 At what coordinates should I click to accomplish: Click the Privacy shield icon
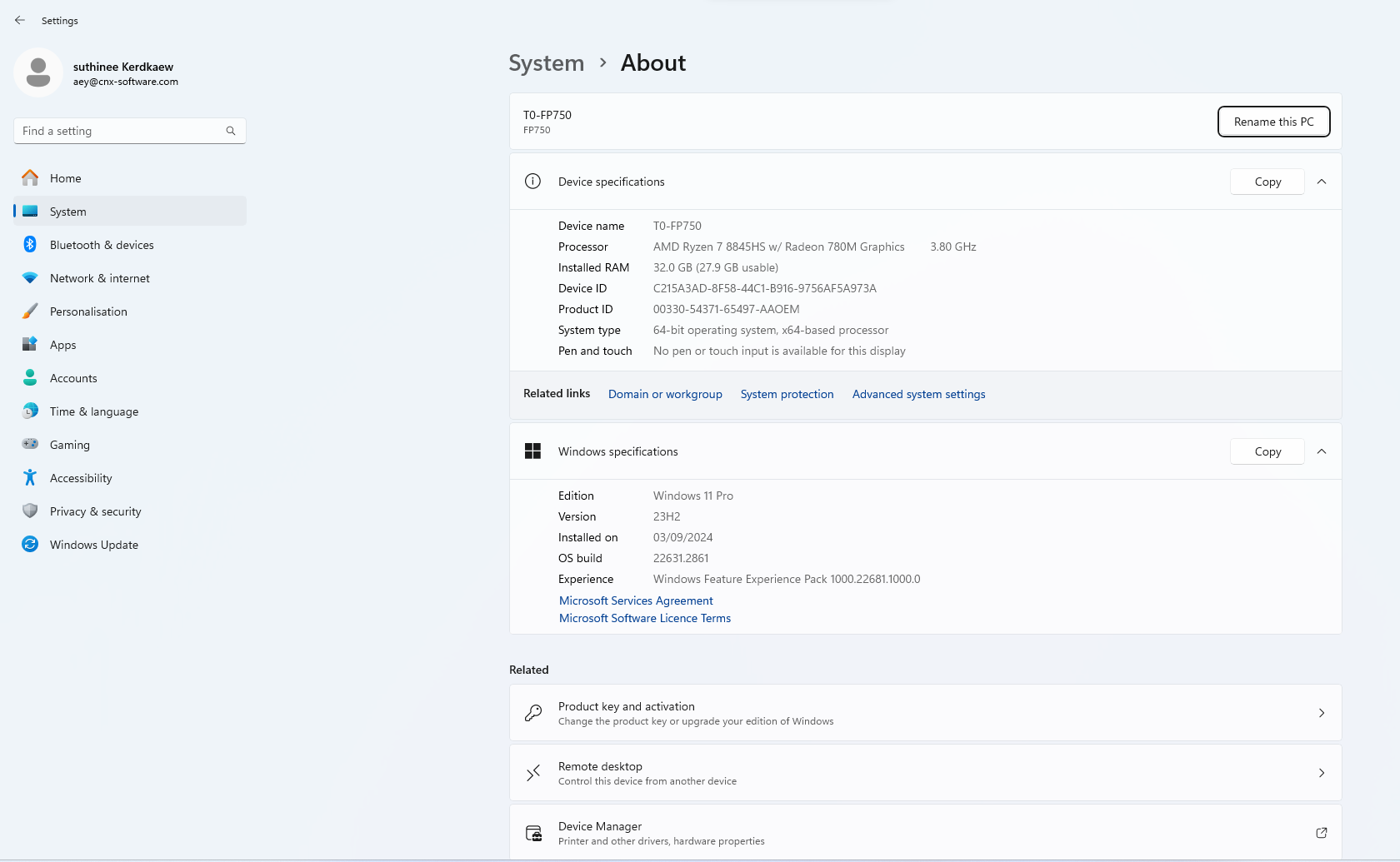click(x=30, y=511)
